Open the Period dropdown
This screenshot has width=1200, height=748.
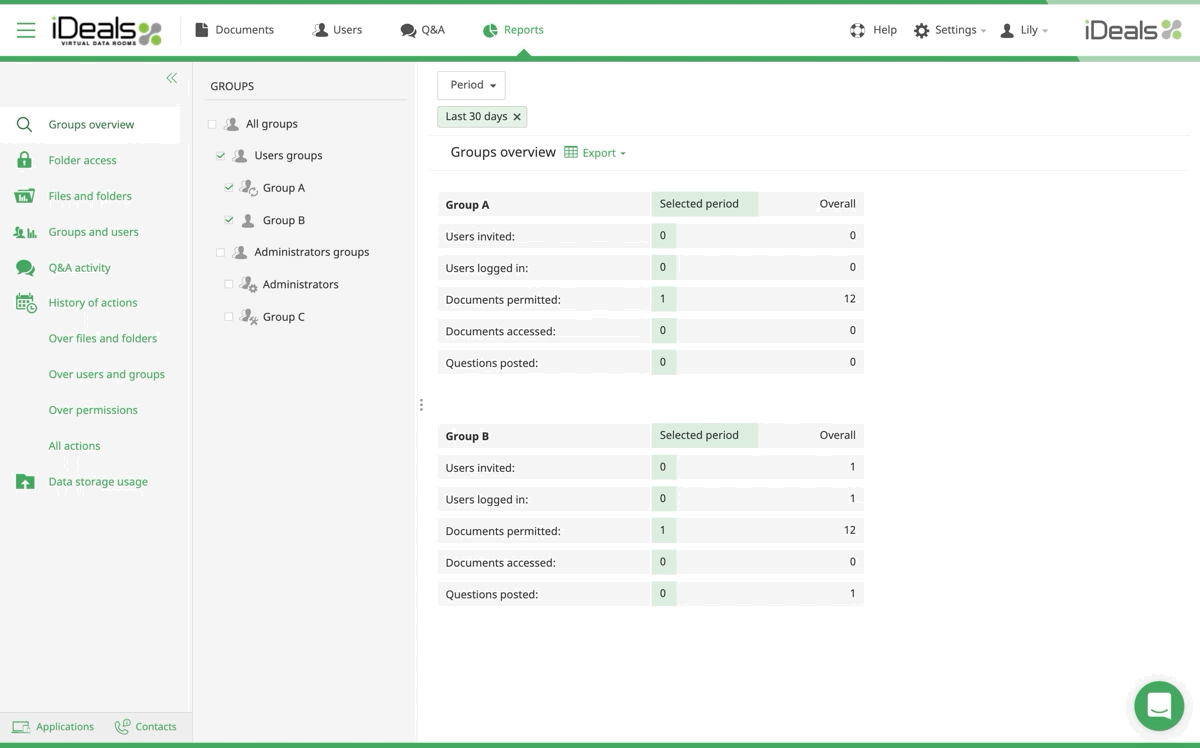[471, 85]
